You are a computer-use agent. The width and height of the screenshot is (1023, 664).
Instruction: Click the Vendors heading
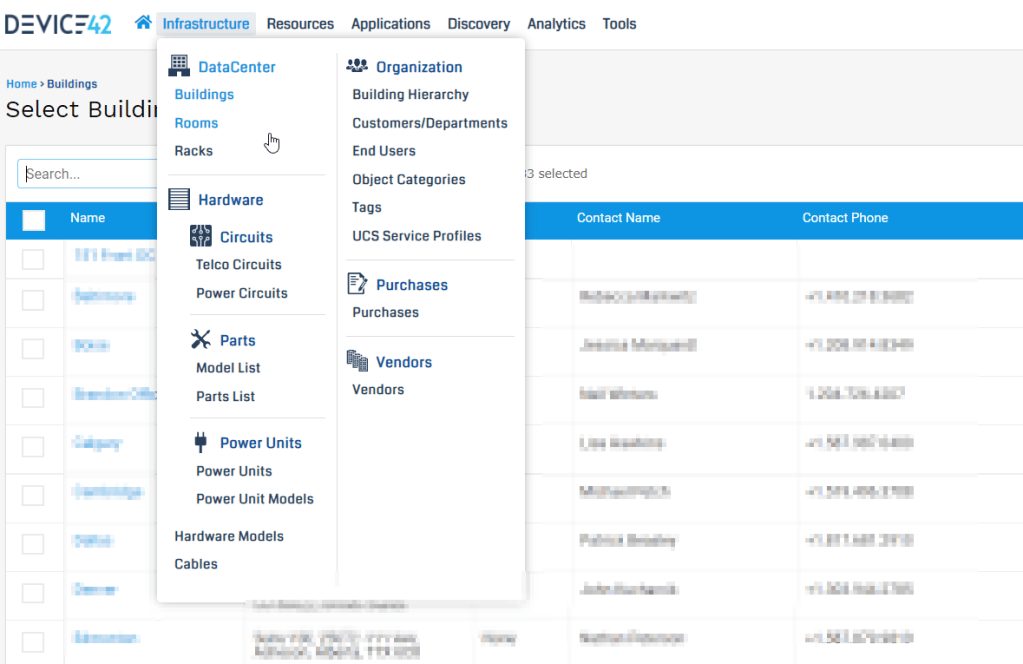(404, 362)
